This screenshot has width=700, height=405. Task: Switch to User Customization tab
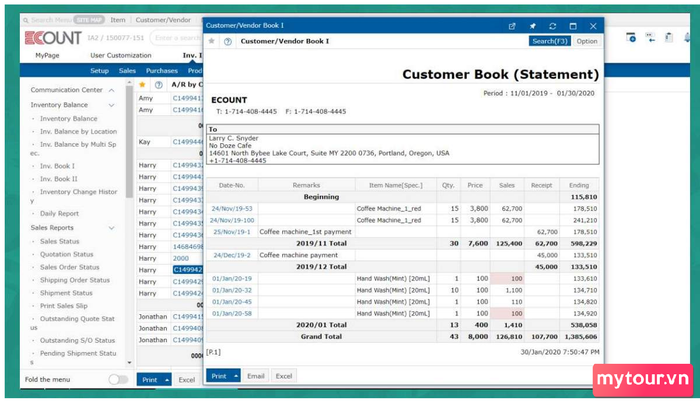[121, 55]
